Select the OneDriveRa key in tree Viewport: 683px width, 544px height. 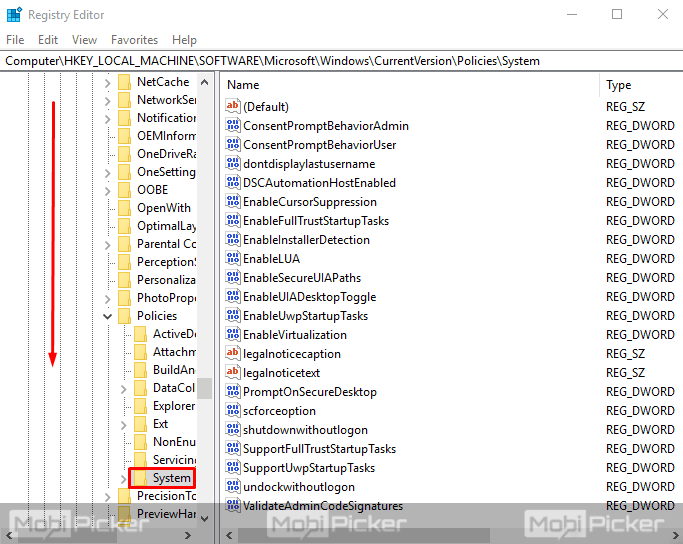166,154
